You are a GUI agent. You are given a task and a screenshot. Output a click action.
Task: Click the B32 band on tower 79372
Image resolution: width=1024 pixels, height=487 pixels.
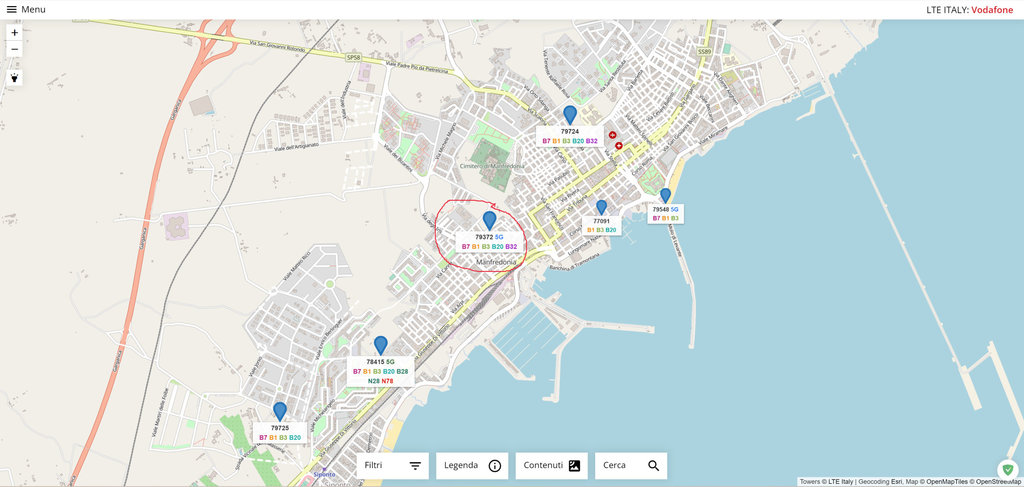[x=511, y=247]
